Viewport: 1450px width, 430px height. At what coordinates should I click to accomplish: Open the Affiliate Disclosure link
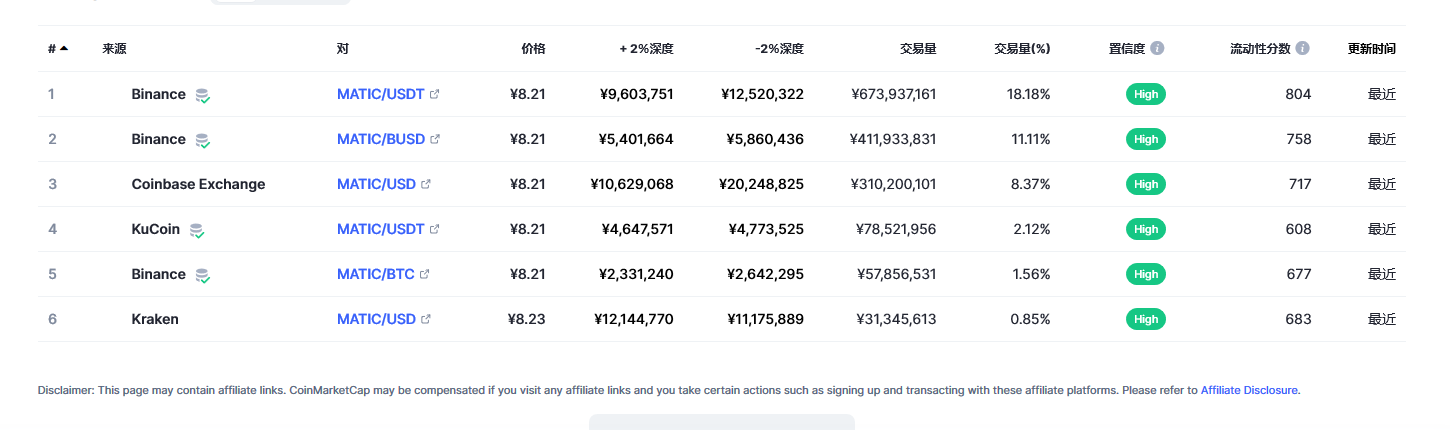[x=1249, y=390]
